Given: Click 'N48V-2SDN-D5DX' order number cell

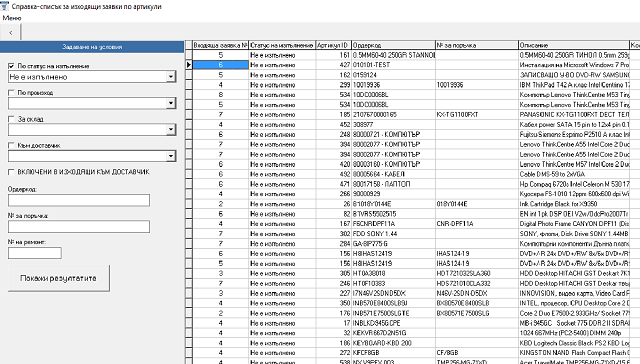Looking at the screenshot, I should (477, 293).
